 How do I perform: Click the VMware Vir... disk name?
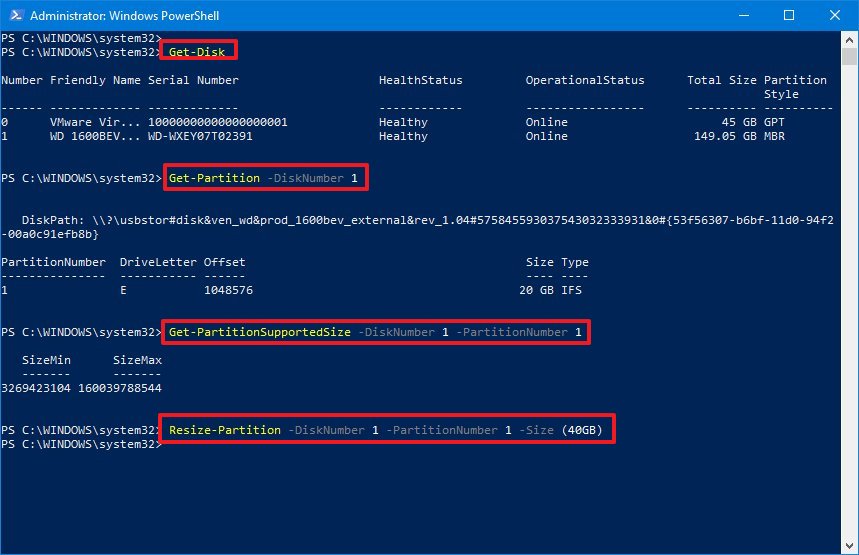click(x=95, y=122)
